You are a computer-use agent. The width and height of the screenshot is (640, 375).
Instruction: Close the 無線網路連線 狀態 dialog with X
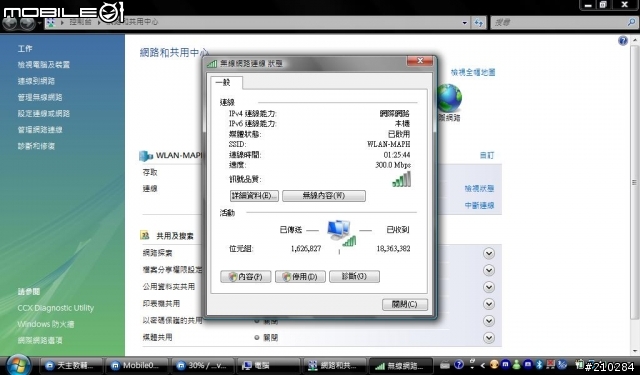pyautogui.click(x=420, y=61)
